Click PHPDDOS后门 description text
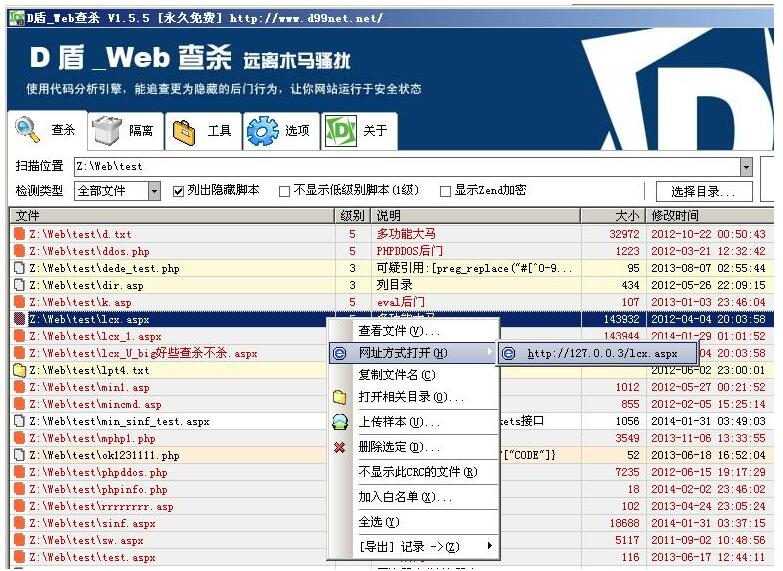 tap(409, 251)
